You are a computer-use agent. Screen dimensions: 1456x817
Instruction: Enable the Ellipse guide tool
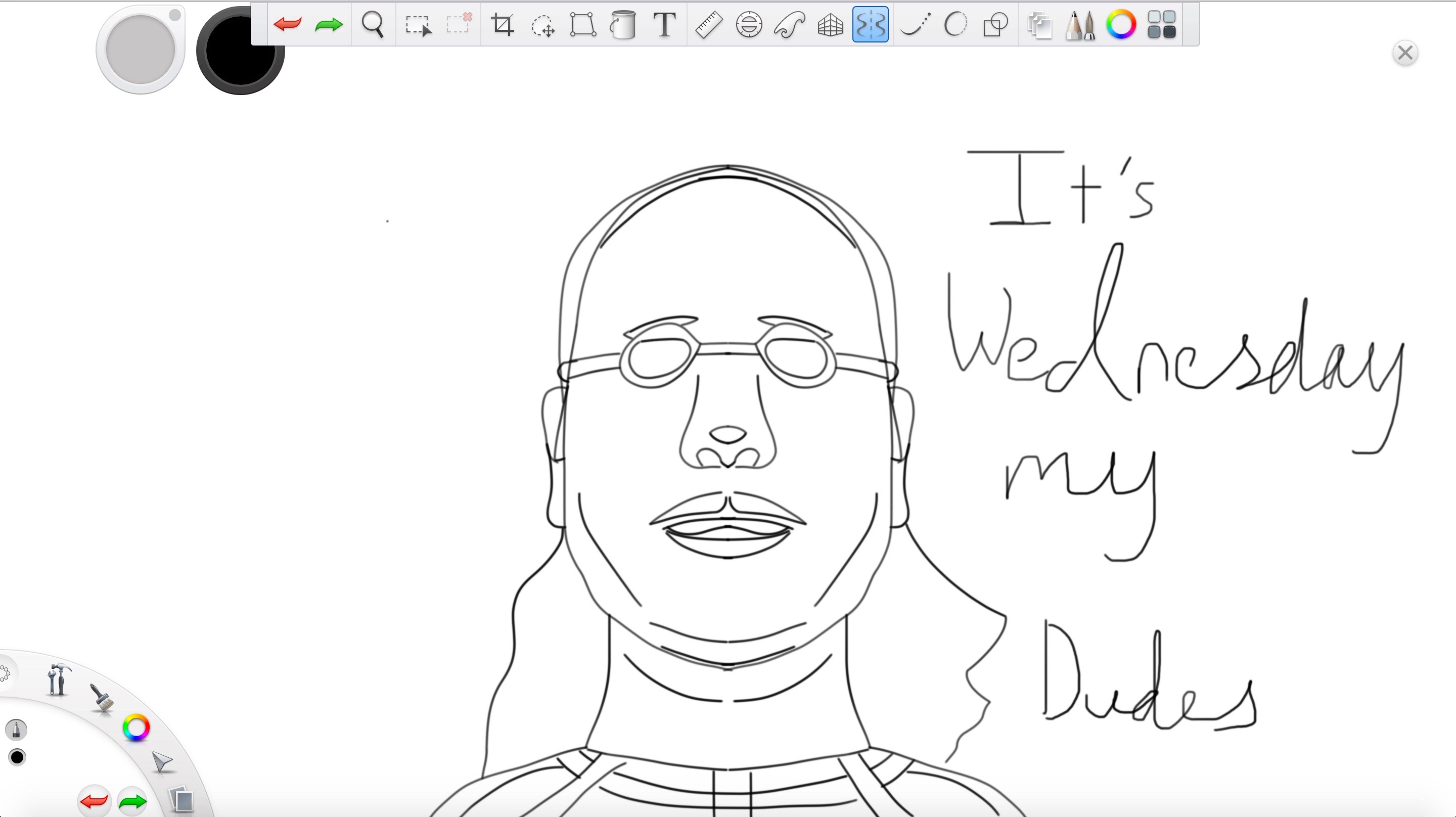click(955, 24)
